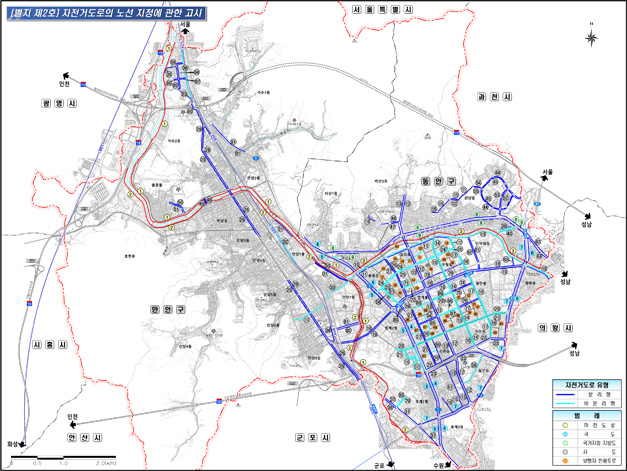Click the 과천시 city label
Image resolution: width=627 pixels, height=471 pixels.
pyautogui.click(x=494, y=97)
